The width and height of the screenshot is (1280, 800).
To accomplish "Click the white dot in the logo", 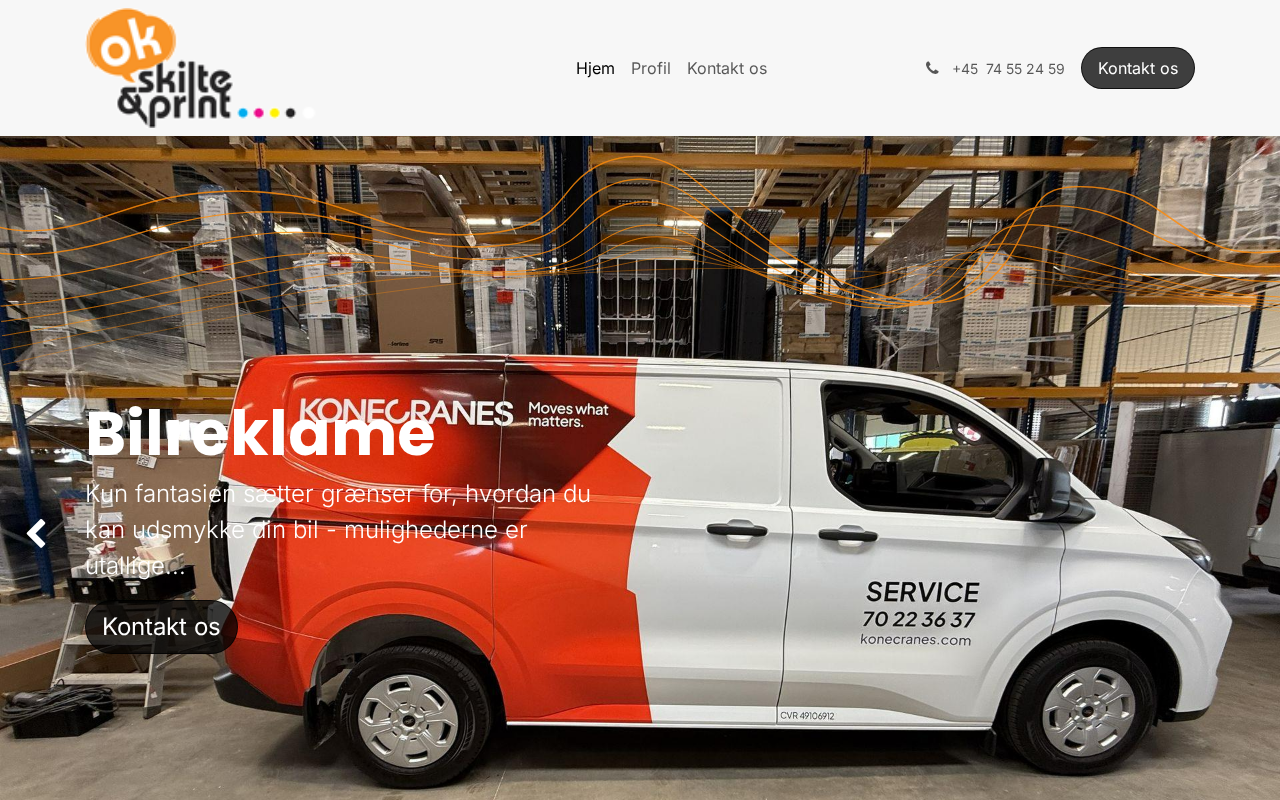I will pyautogui.click(x=309, y=113).
